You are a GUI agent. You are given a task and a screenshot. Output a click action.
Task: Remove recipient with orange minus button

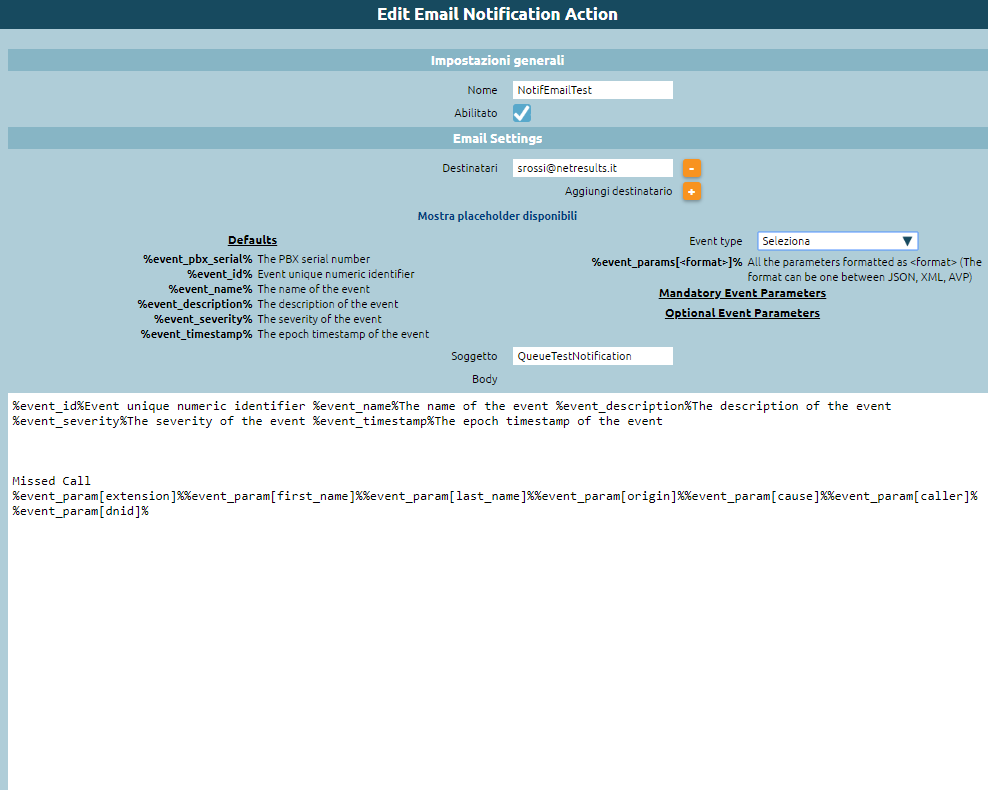(x=691, y=168)
